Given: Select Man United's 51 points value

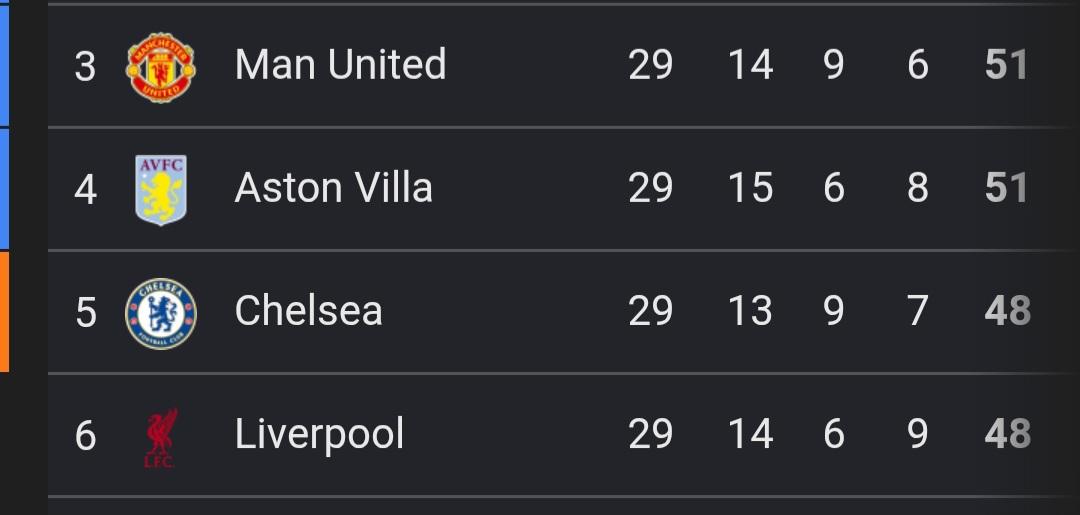Looking at the screenshot, I should [x=1006, y=65].
